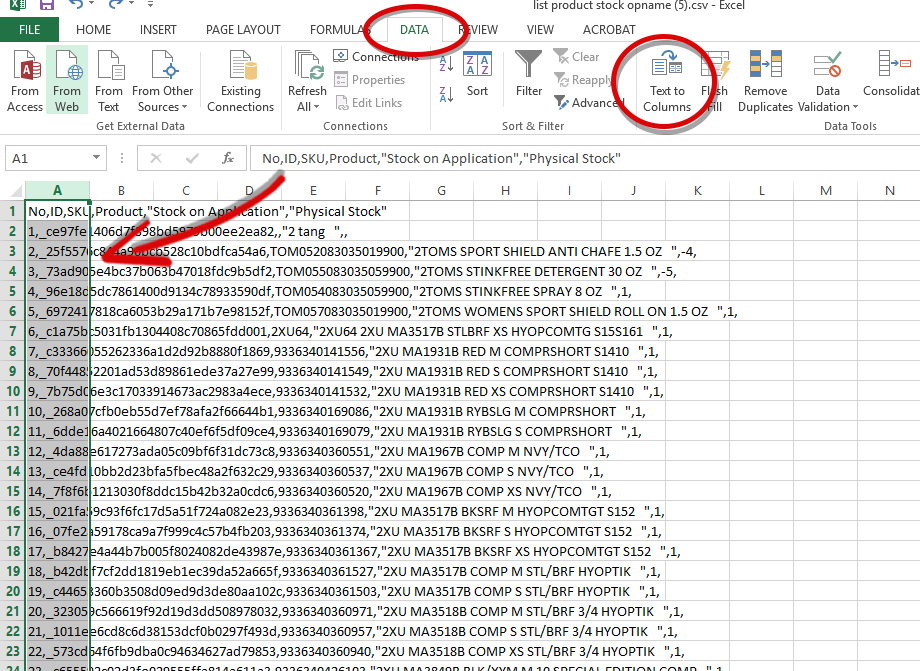The width and height of the screenshot is (920, 671).
Task: Select column A header
Action: 57,190
